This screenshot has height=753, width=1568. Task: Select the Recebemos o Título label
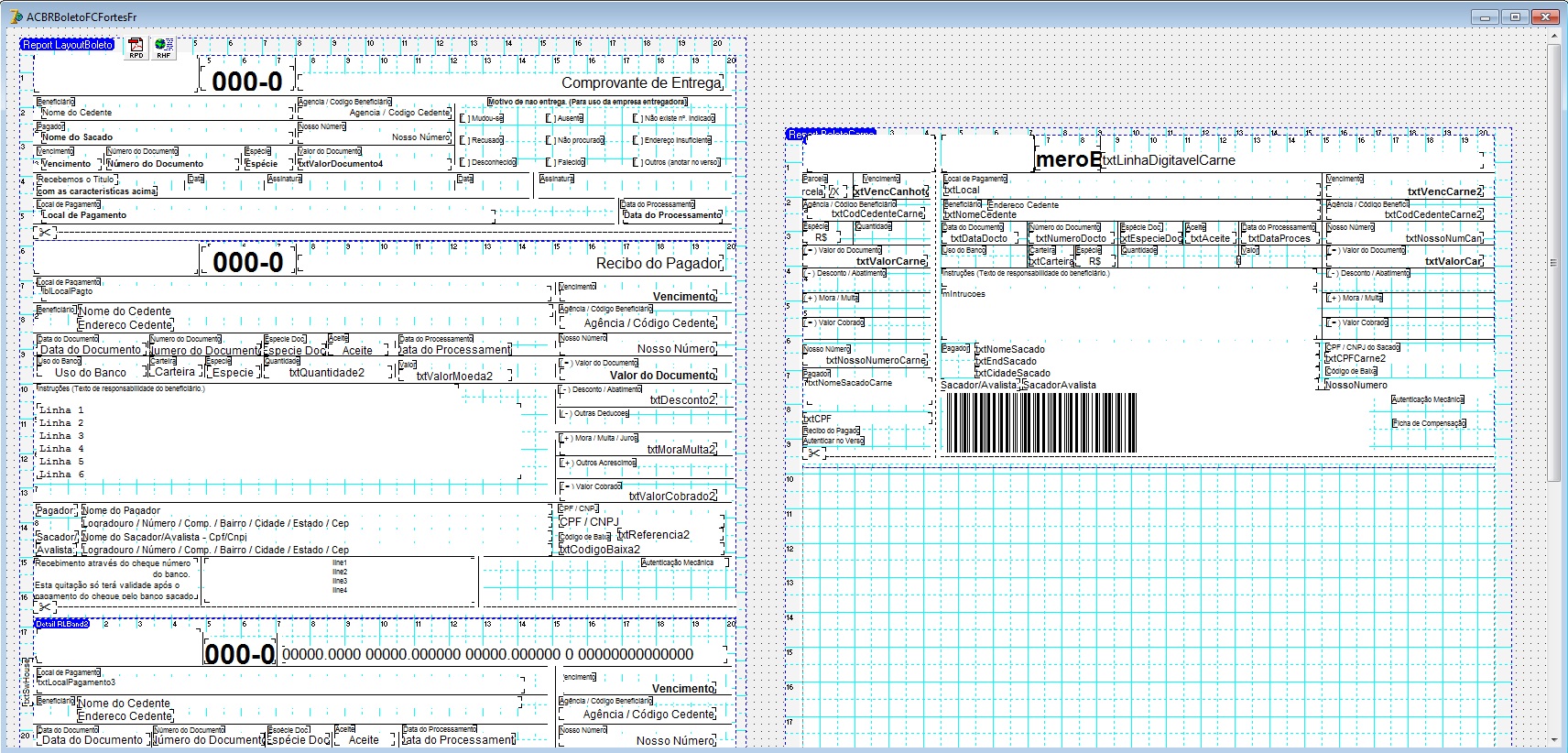tap(76, 180)
